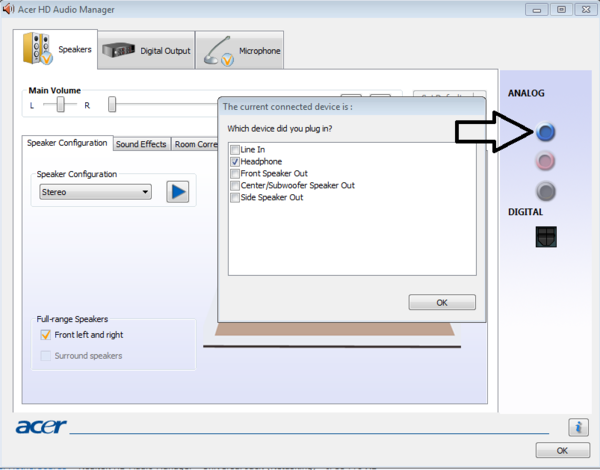Click the pink analog audio jack
Viewport: 600px width, 470px height.
545,161
